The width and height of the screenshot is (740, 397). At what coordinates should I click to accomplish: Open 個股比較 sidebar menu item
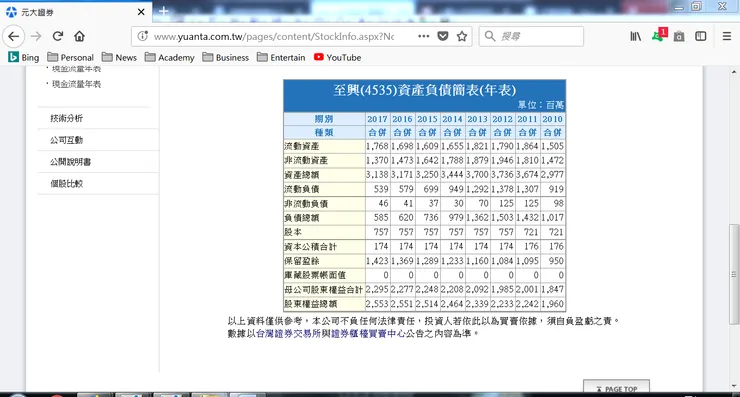pos(67,183)
